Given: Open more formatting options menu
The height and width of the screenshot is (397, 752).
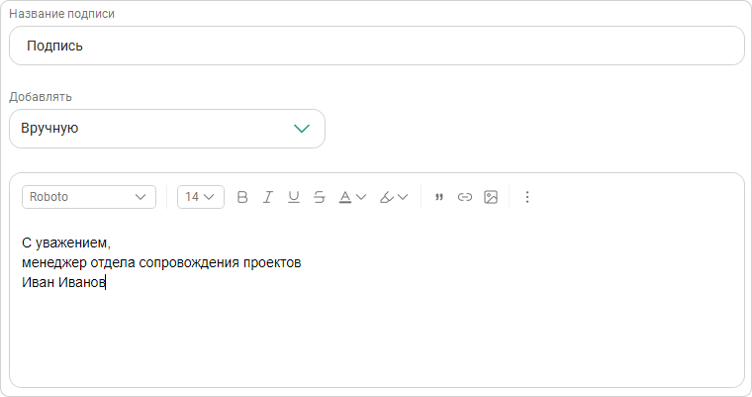Looking at the screenshot, I should point(527,197).
